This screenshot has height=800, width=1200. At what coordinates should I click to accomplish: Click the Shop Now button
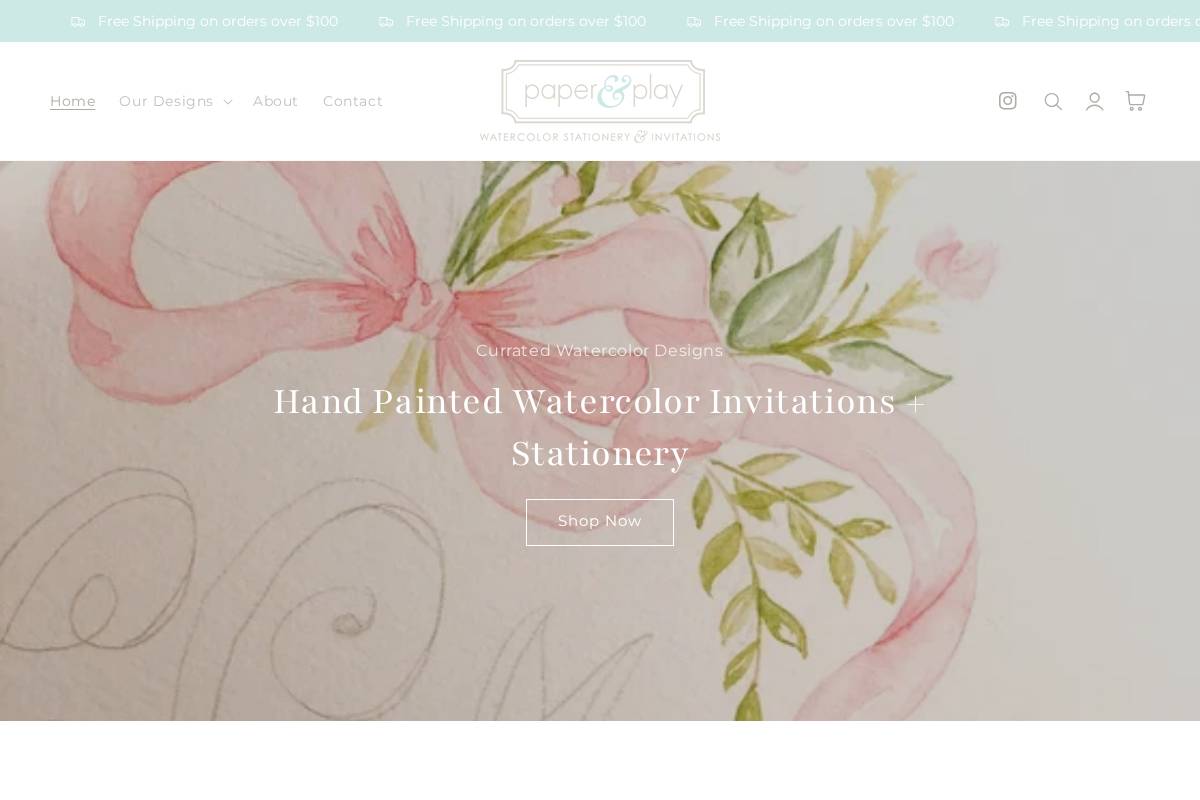pos(600,522)
